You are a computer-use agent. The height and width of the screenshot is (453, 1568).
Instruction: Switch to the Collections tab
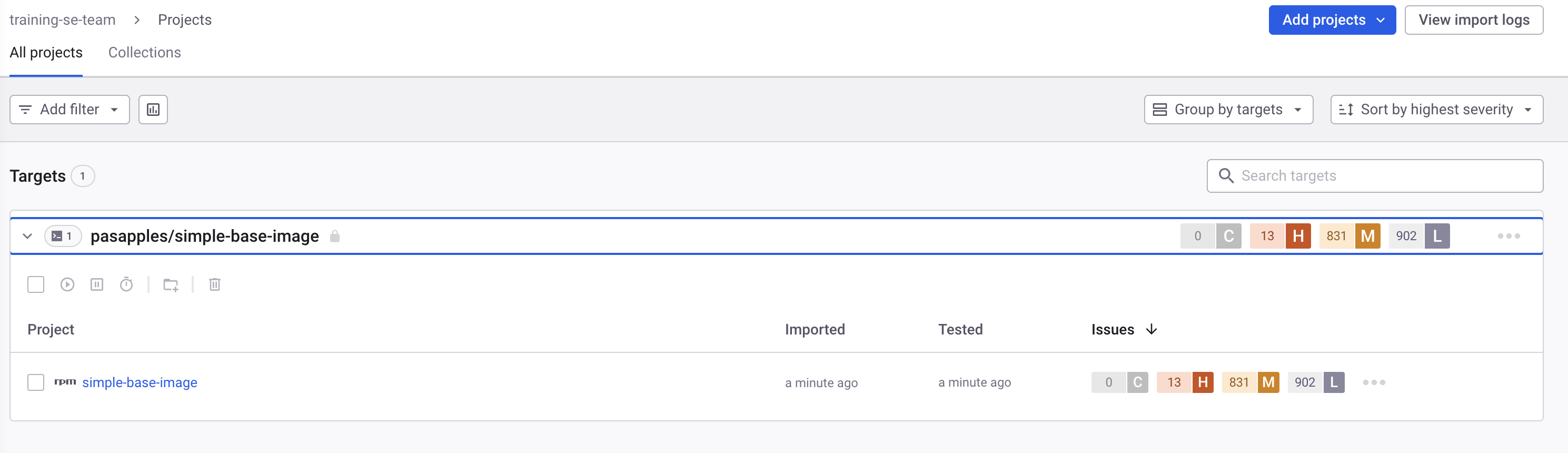pyautogui.click(x=144, y=52)
